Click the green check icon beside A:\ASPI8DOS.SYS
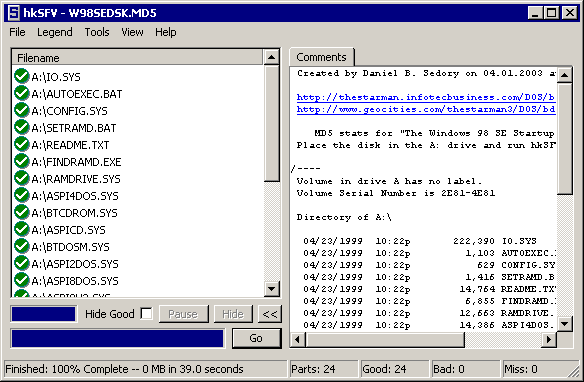This screenshot has width=584, height=382. [x=22, y=280]
